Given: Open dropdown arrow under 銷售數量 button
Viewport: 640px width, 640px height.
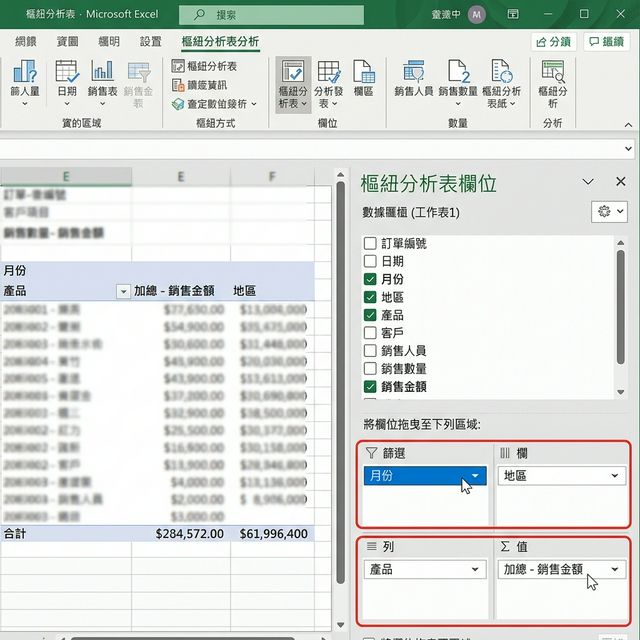Looking at the screenshot, I should (458, 104).
